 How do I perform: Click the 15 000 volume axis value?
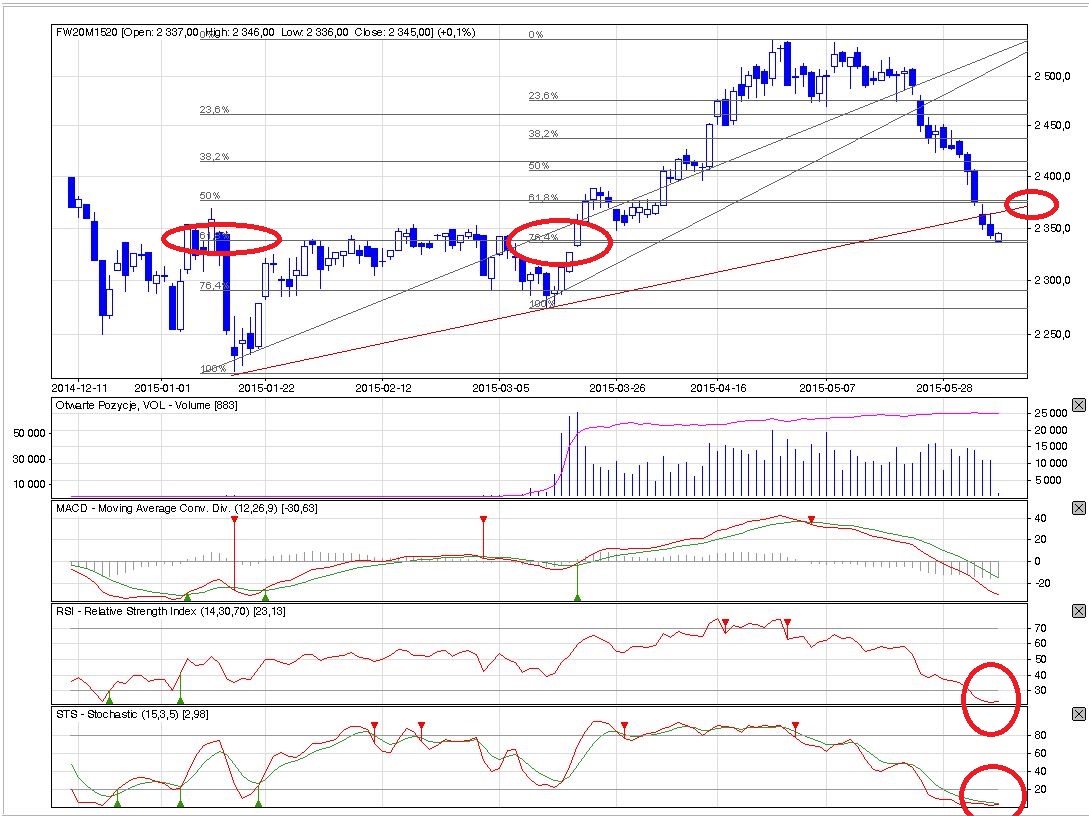1051,447
